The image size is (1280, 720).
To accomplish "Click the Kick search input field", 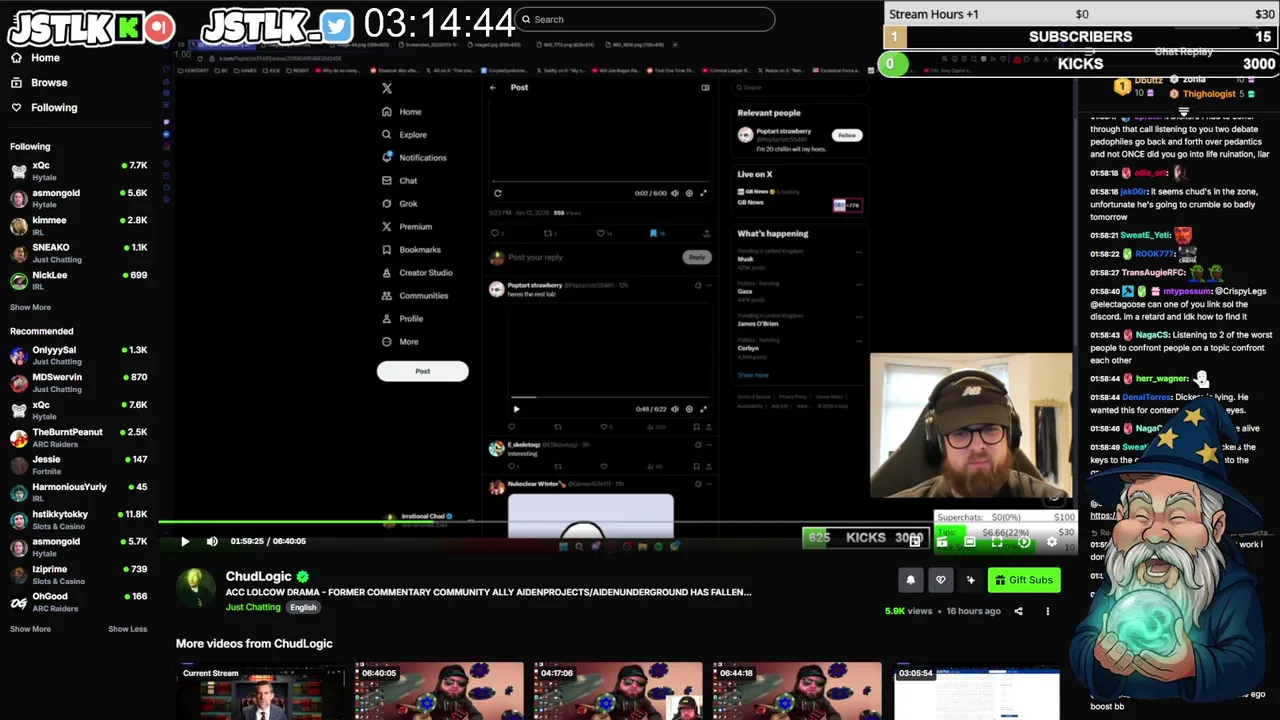I will click(x=645, y=19).
